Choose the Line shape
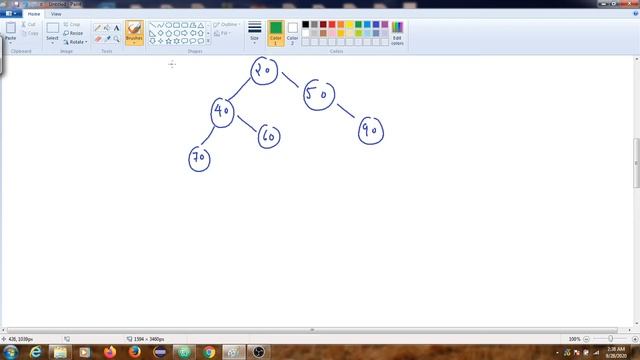Viewport: 640px width, 360px height. pos(152,25)
